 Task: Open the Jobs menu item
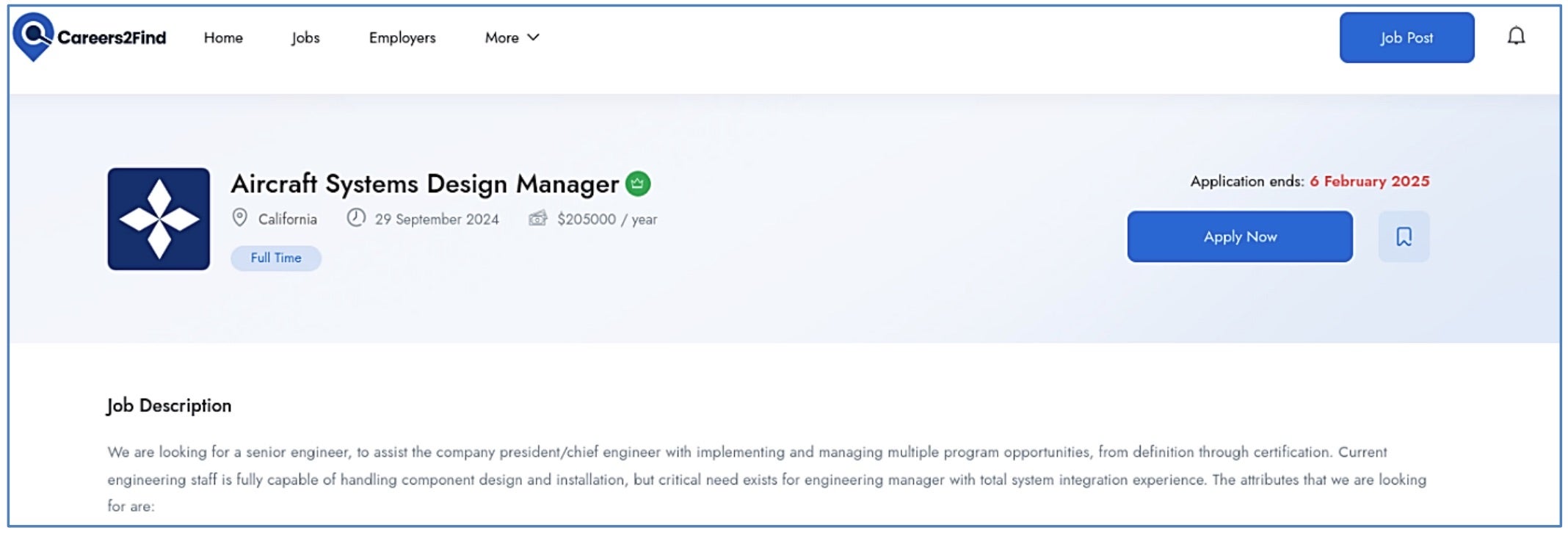click(305, 37)
